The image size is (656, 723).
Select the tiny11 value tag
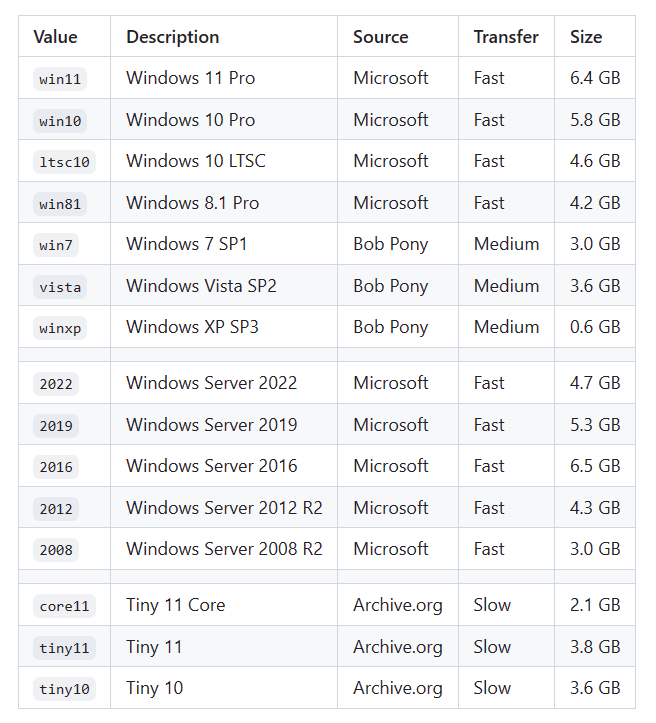[64, 648]
